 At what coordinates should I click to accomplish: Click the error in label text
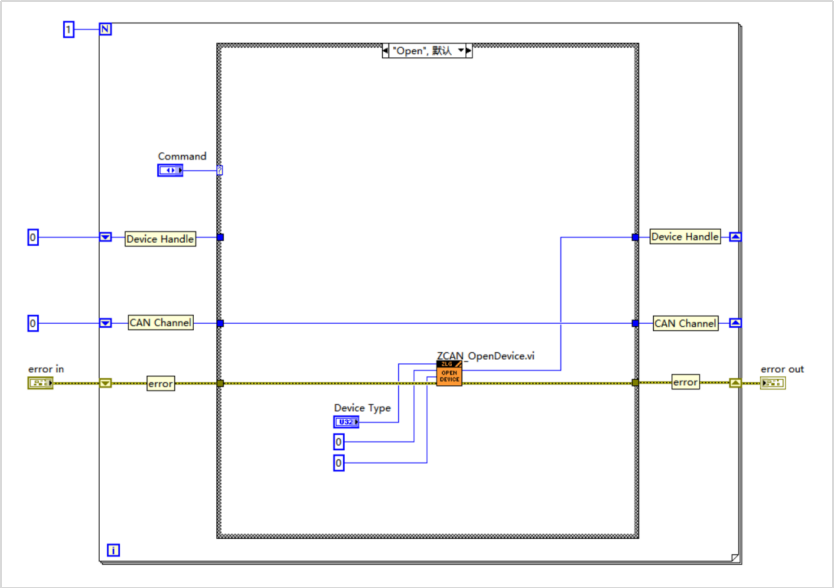tap(46, 369)
